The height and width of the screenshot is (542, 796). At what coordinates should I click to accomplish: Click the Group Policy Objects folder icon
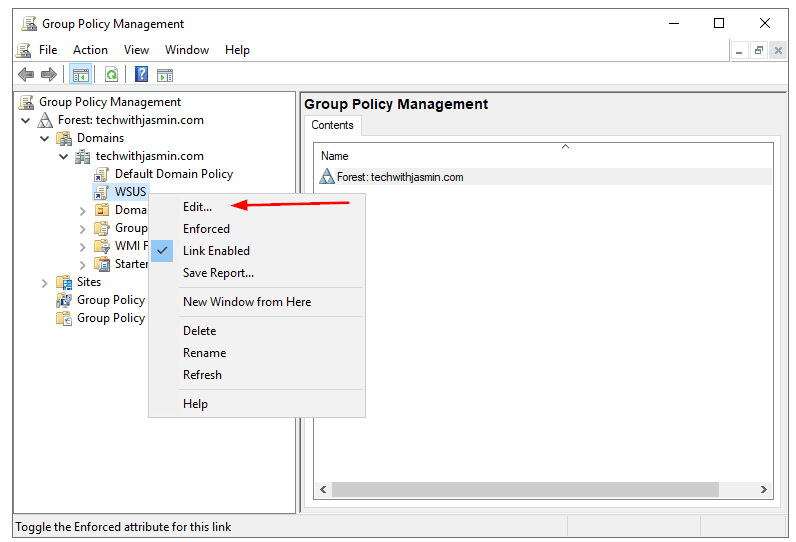pos(102,228)
